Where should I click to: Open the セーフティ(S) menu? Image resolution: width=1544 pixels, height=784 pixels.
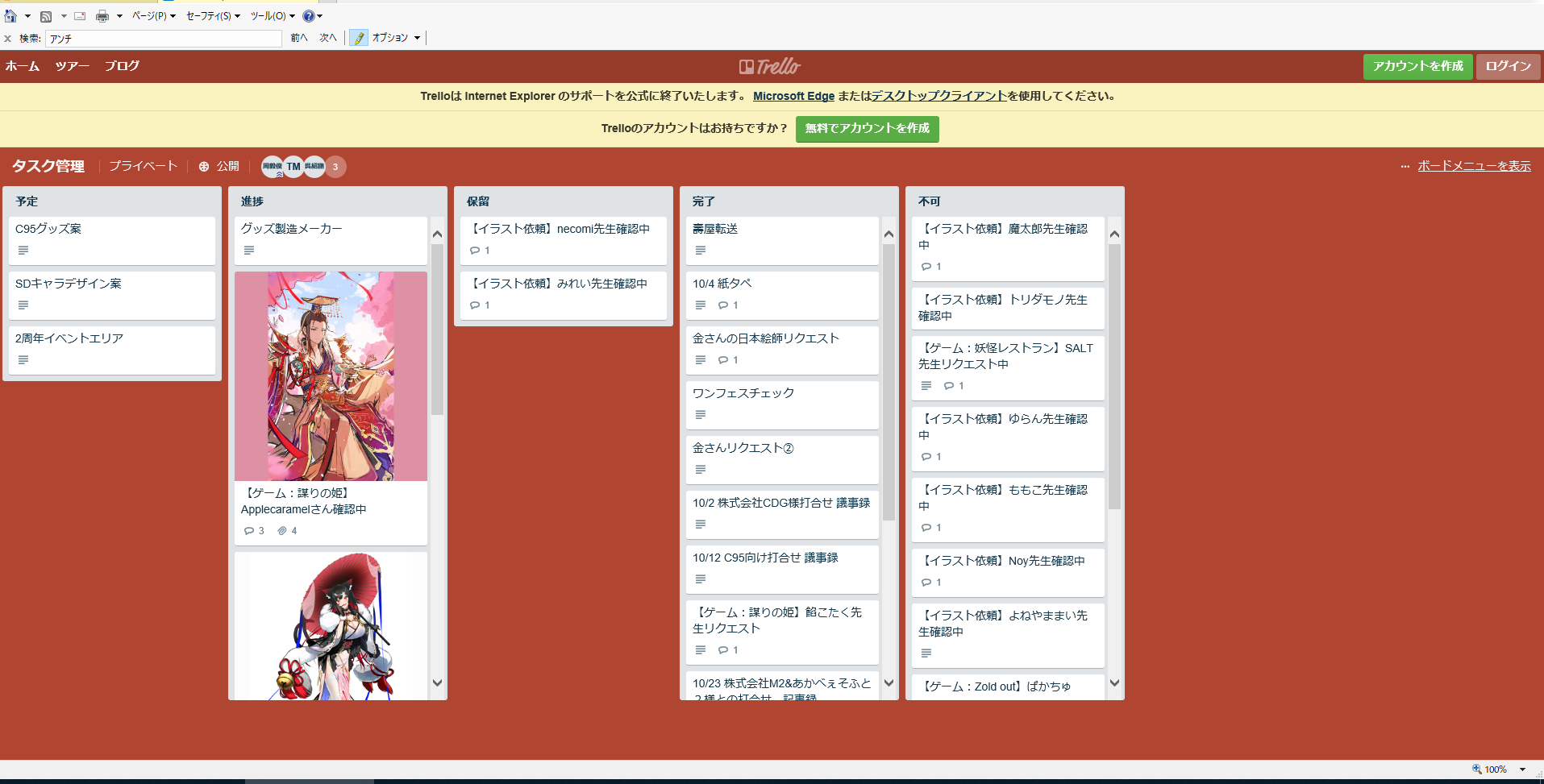[x=213, y=16]
